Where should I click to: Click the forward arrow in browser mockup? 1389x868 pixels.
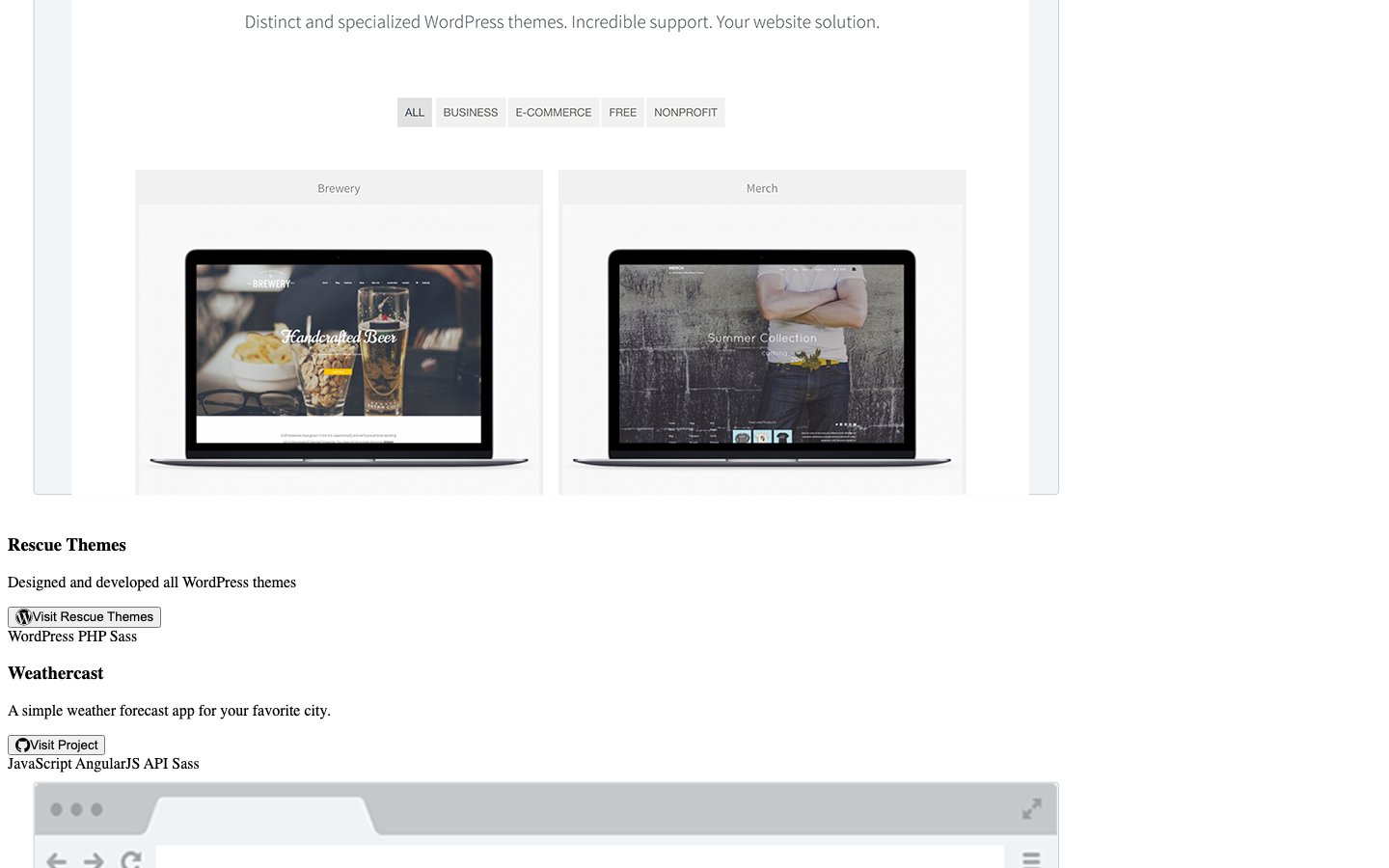coord(94,859)
